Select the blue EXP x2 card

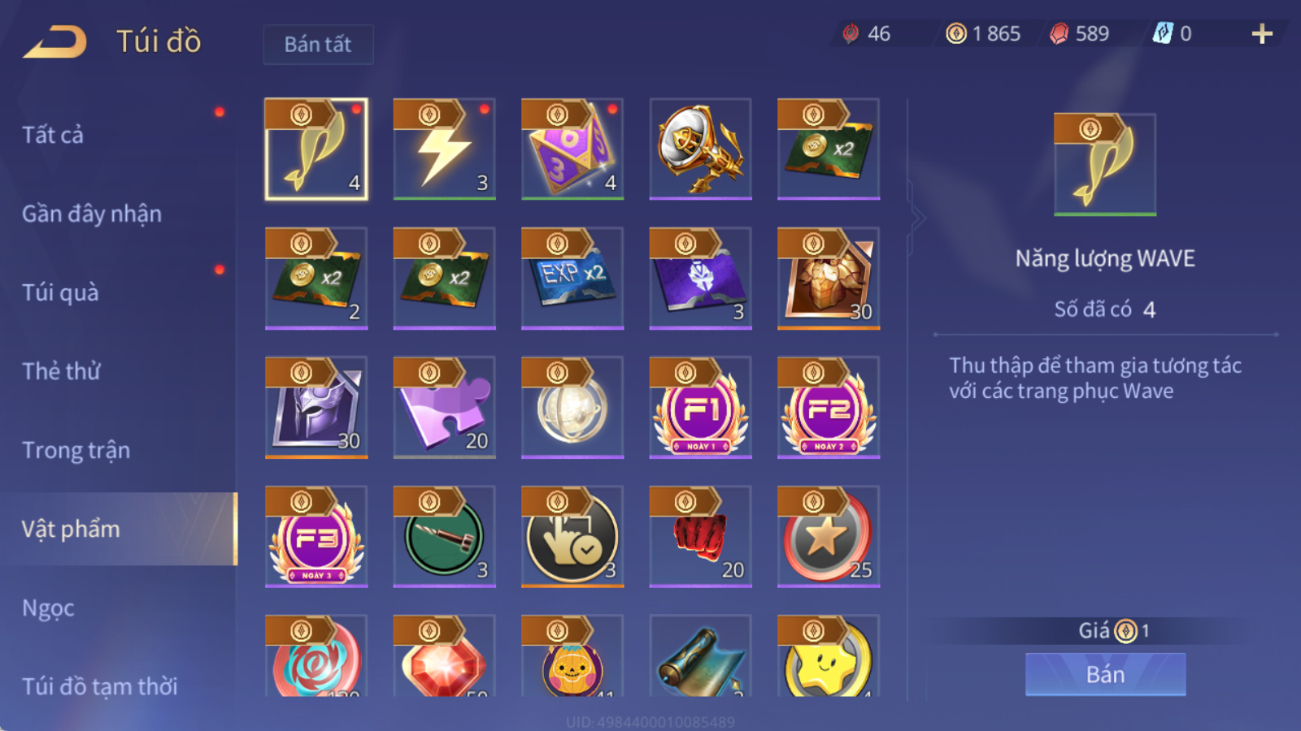click(572, 278)
